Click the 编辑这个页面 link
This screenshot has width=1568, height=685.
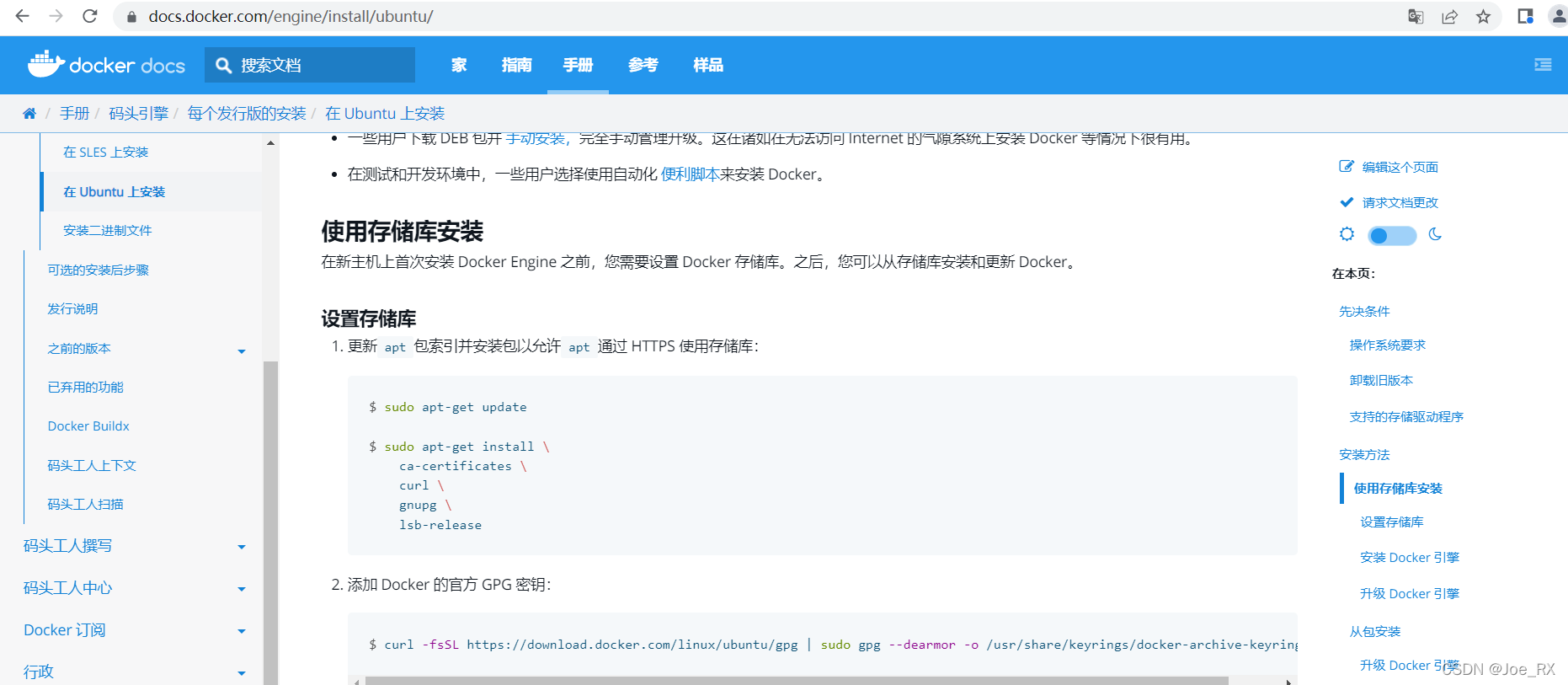(1400, 167)
